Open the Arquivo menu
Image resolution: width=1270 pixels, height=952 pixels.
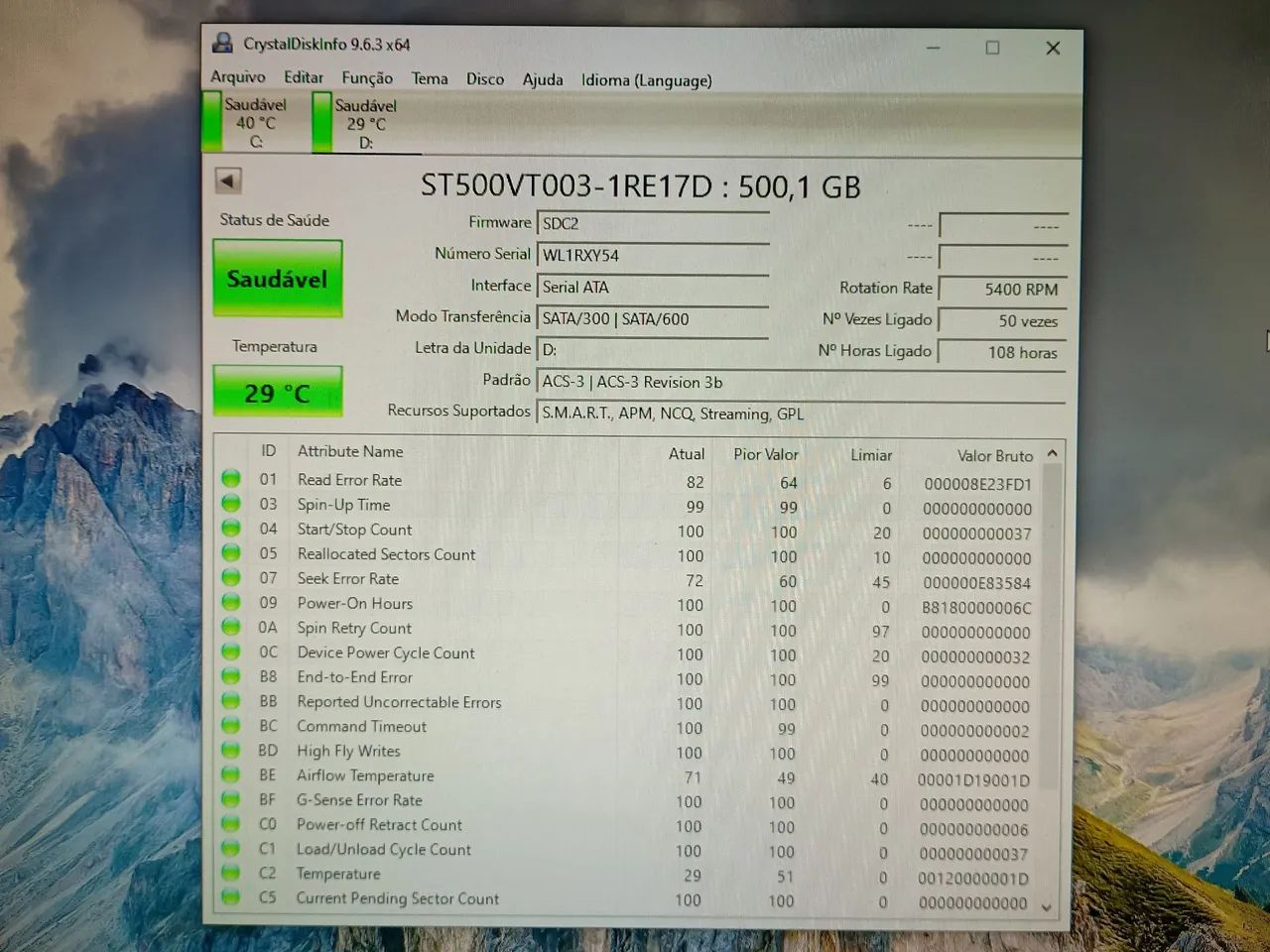point(238,77)
